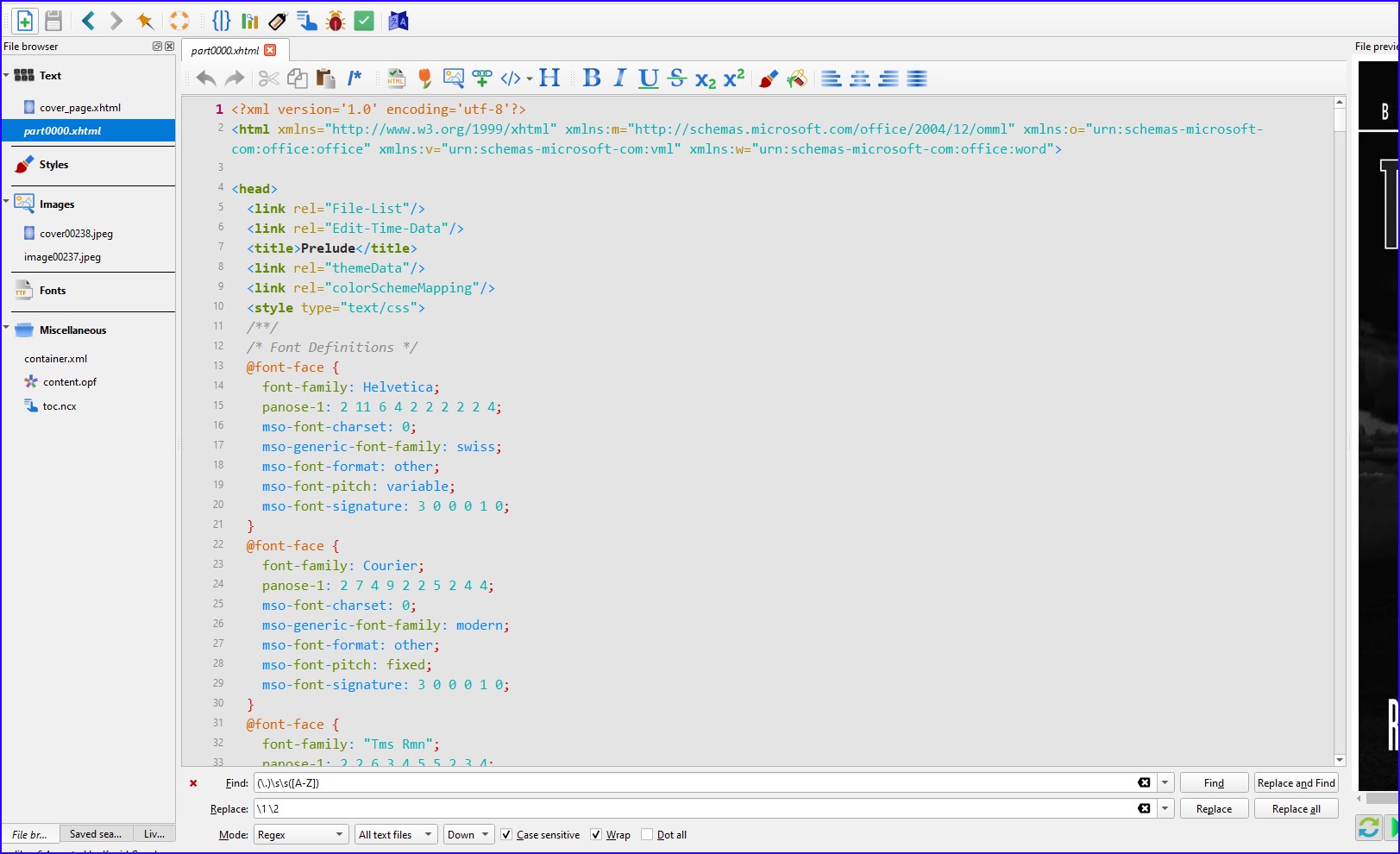This screenshot has height=854, width=1400.
Task: Click the justify text alignment icon
Action: (x=917, y=78)
